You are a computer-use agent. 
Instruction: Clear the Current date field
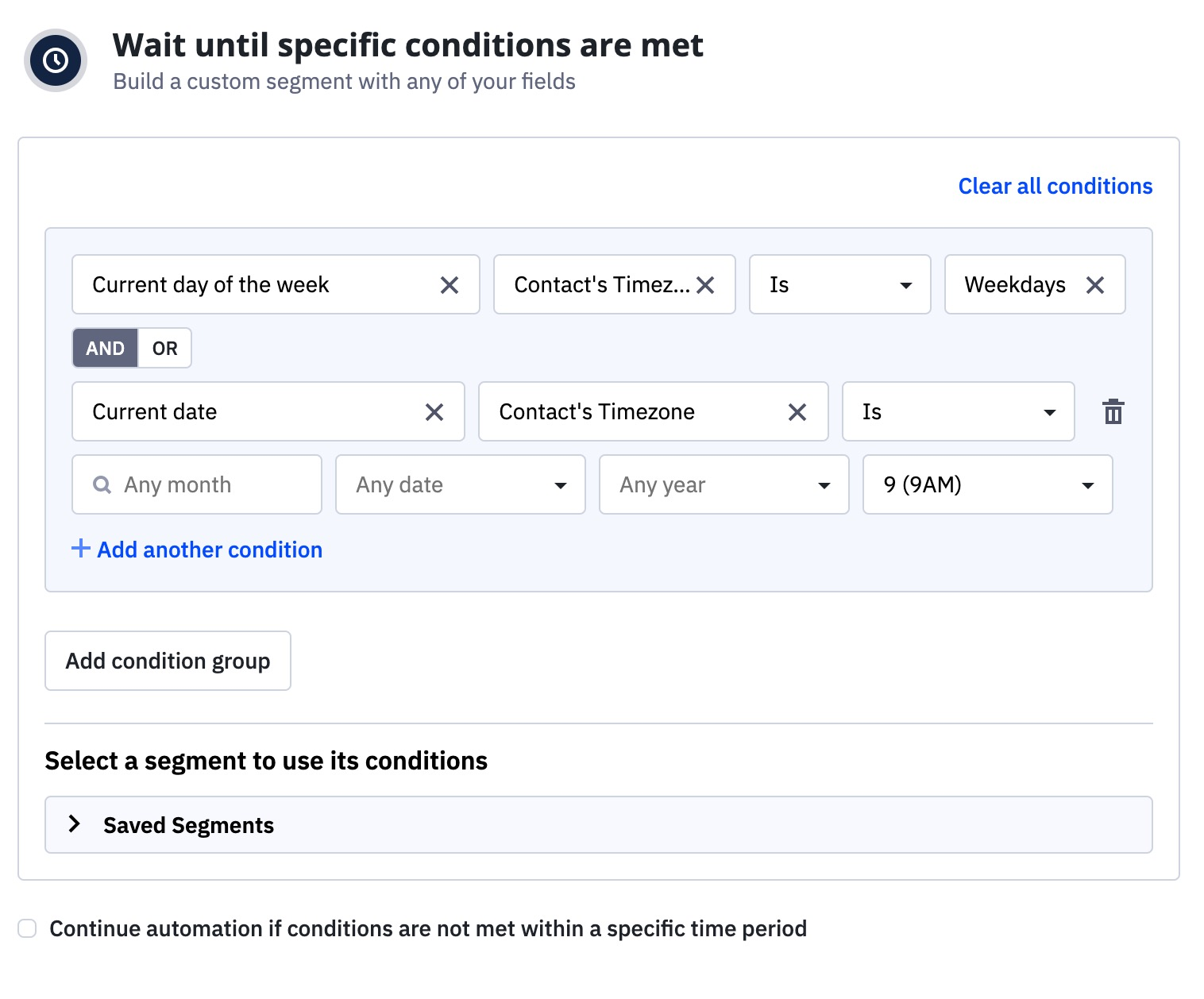pos(434,412)
